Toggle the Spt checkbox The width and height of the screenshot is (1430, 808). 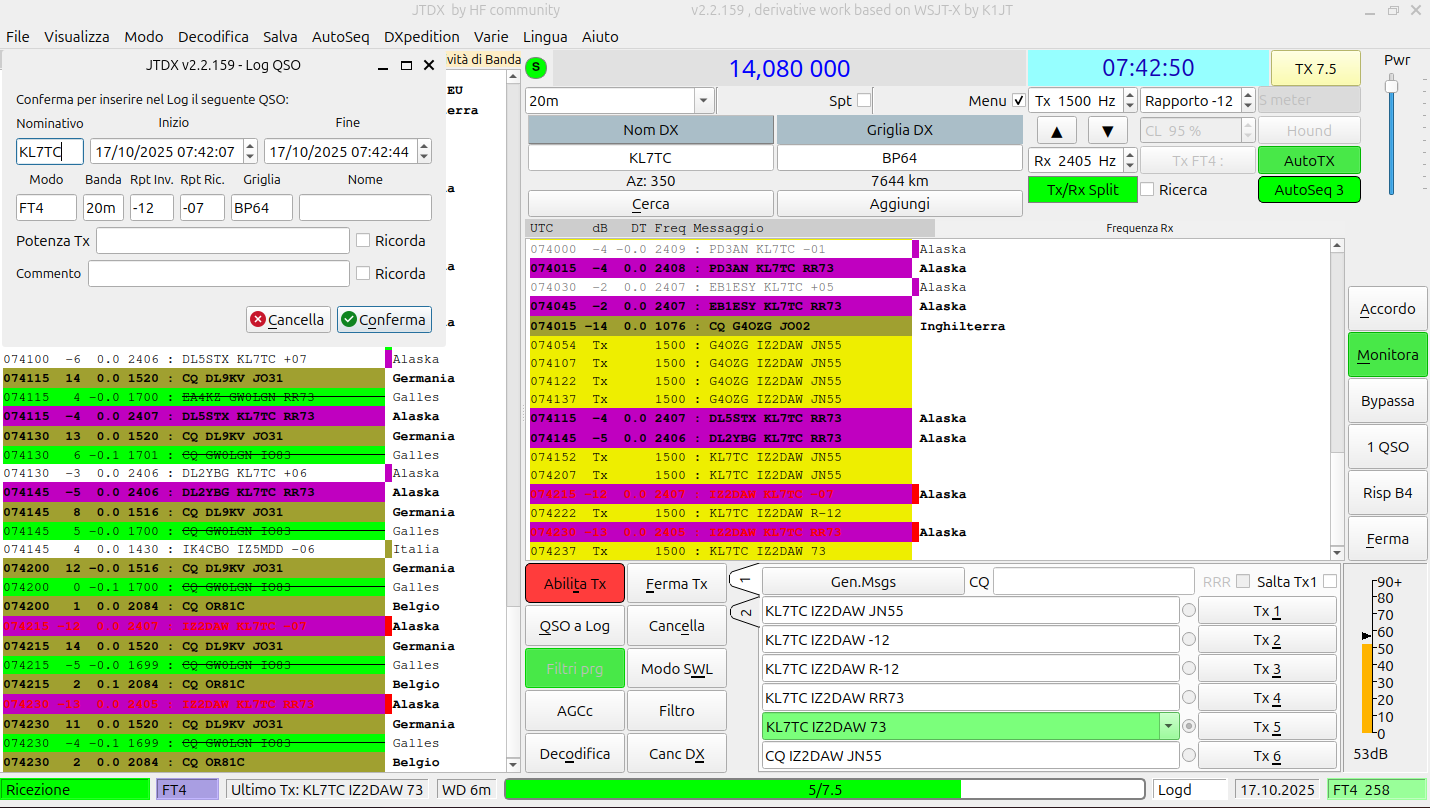tap(864, 100)
